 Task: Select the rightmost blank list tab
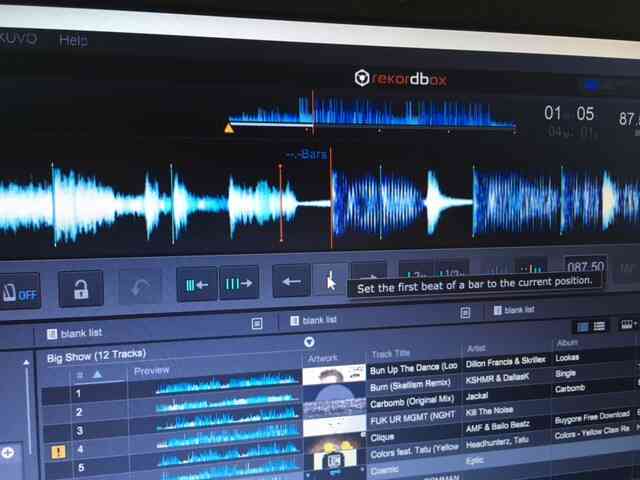click(x=514, y=310)
